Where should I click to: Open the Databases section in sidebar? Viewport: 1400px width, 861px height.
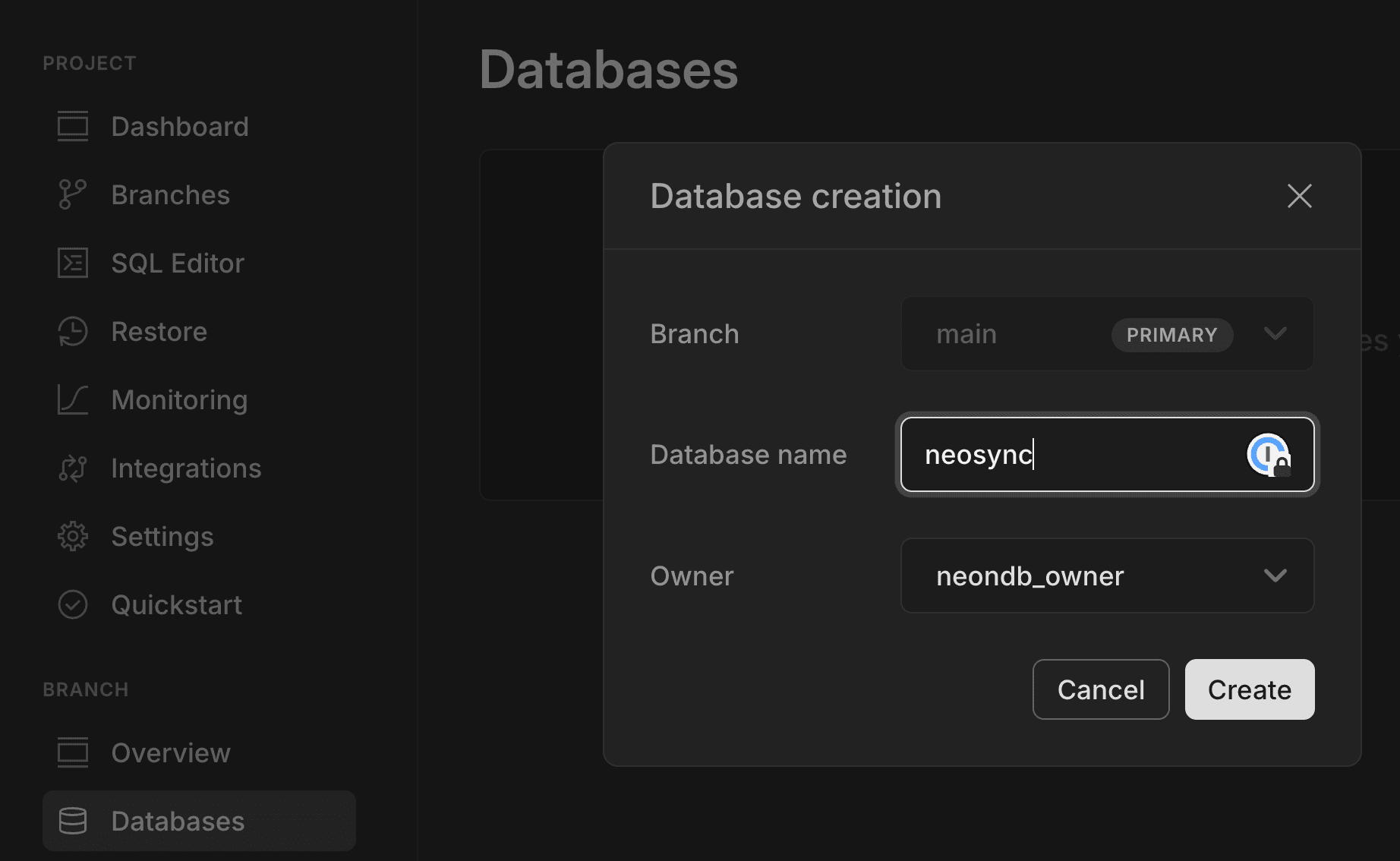(x=178, y=821)
